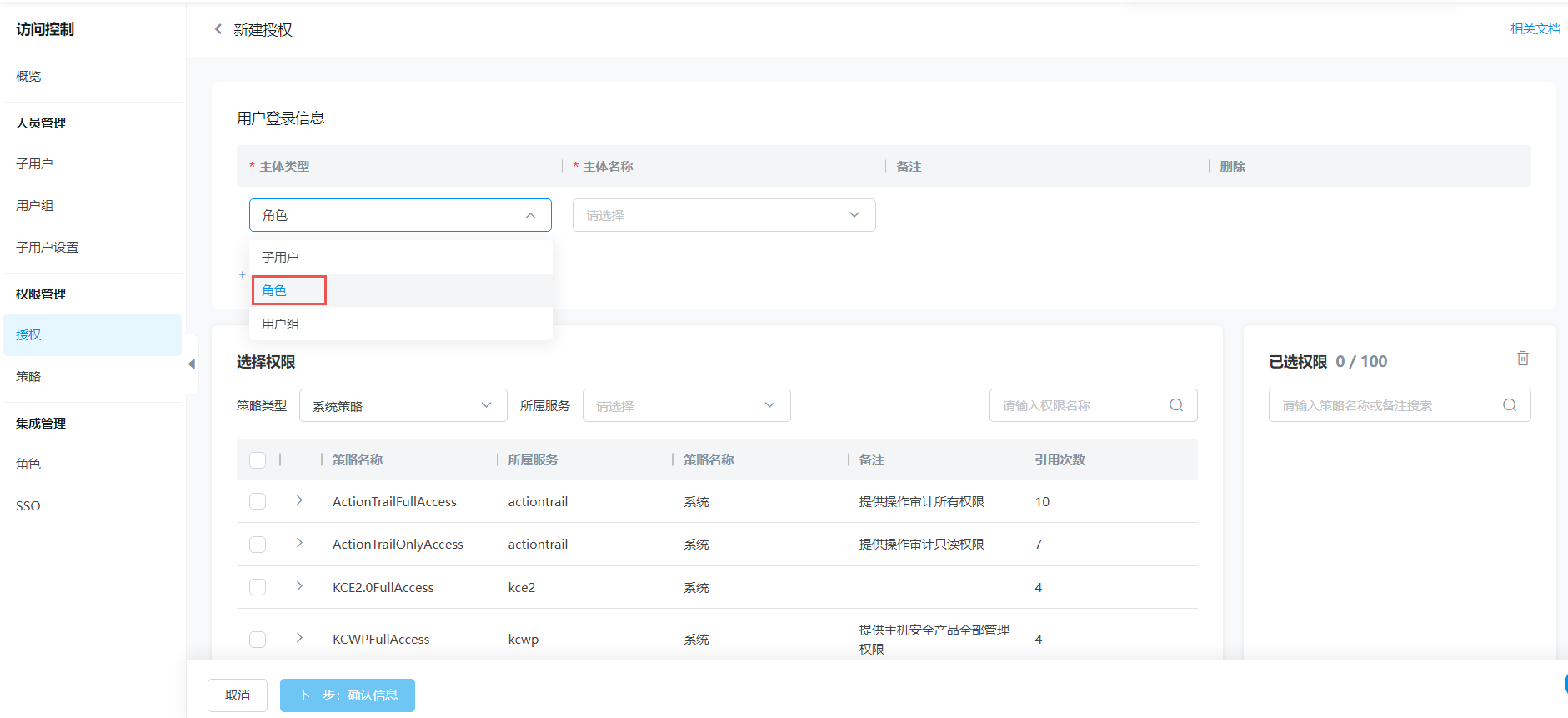1568x718 pixels.
Task: Open the 策略类型 系统策略 dropdown
Action: coord(403,405)
